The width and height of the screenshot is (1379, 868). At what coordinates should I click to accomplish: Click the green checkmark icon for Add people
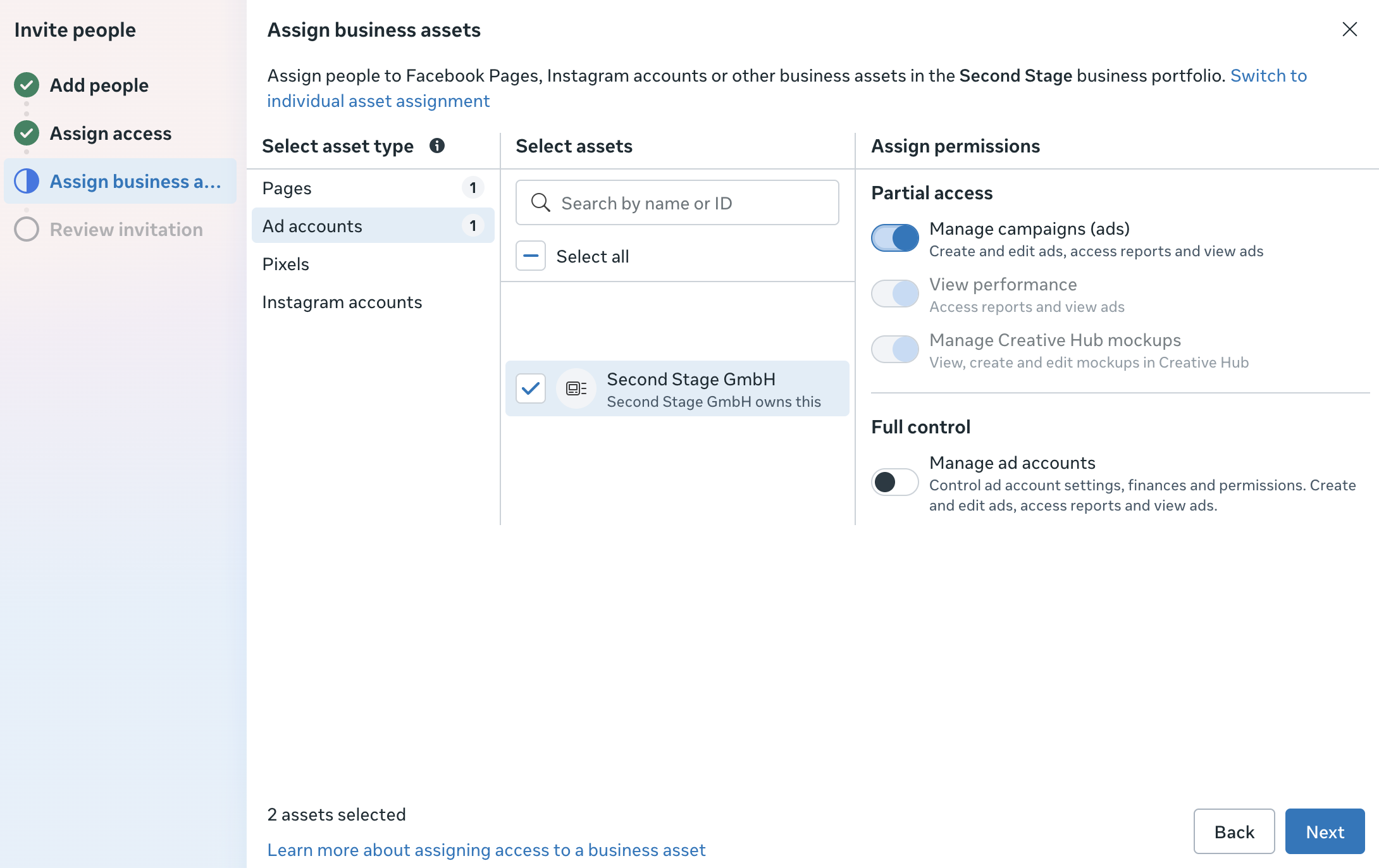coord(27,85)
